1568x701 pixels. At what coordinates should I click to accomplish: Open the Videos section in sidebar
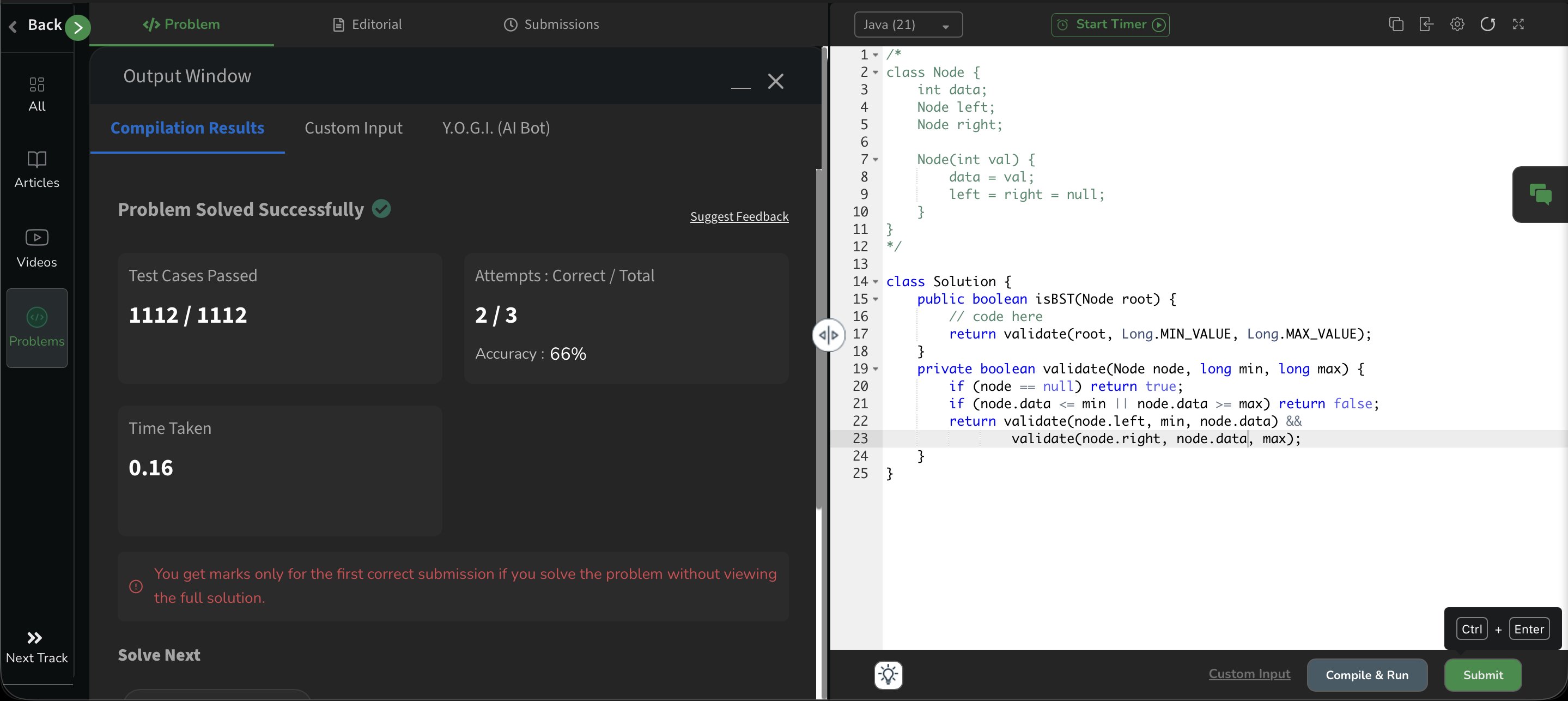coord(37,248)
